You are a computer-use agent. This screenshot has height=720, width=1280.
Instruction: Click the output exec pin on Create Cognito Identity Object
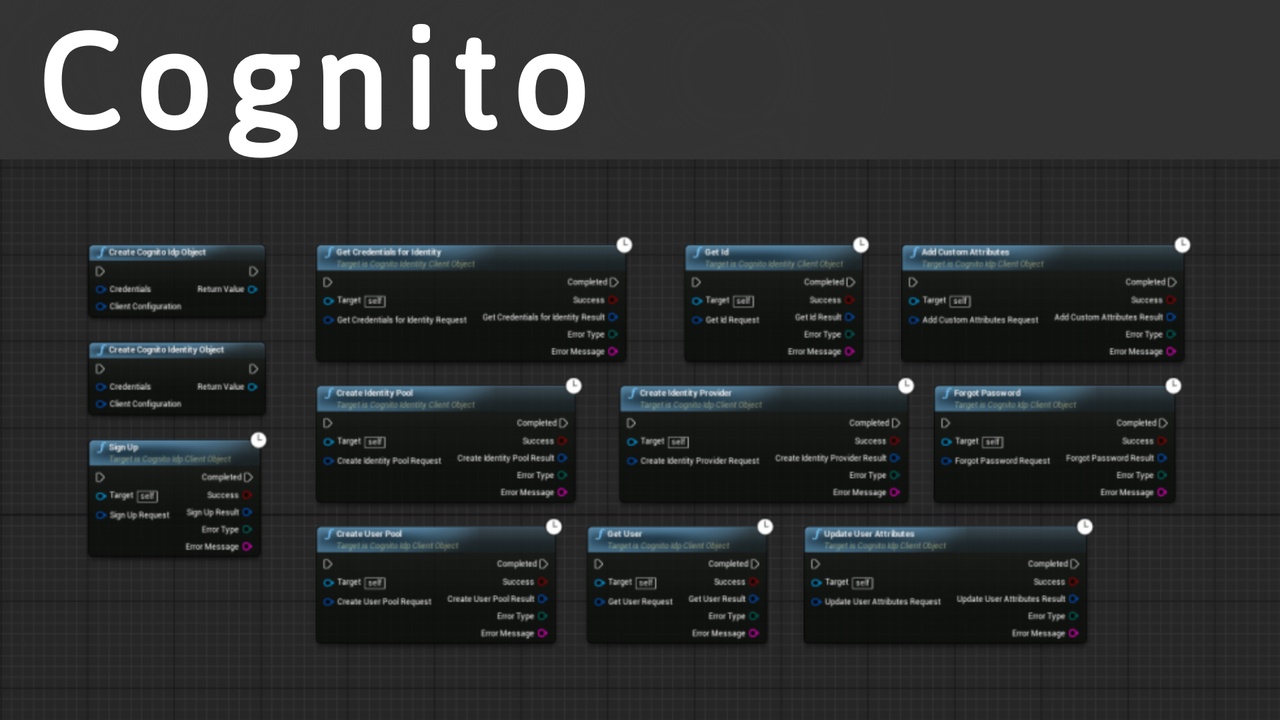(x=253, y=369)
